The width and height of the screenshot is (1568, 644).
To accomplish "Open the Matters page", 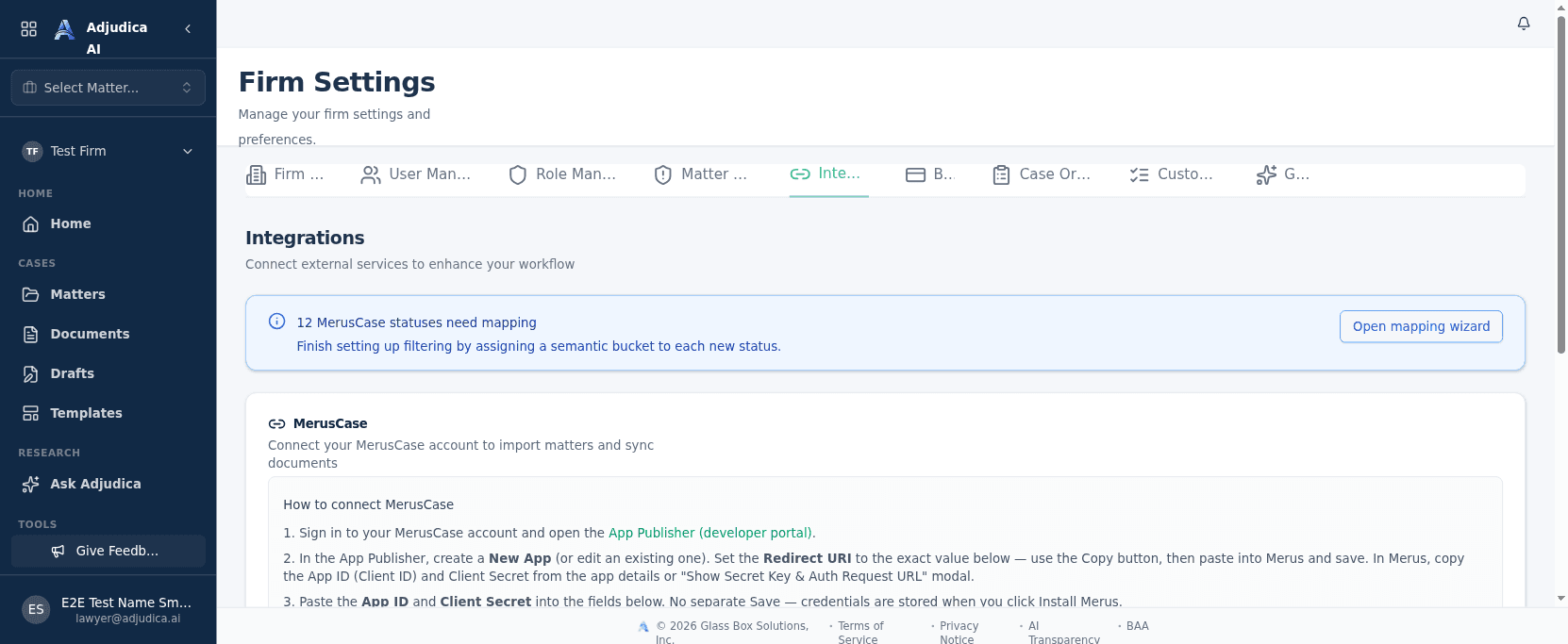I will (108, 294).
